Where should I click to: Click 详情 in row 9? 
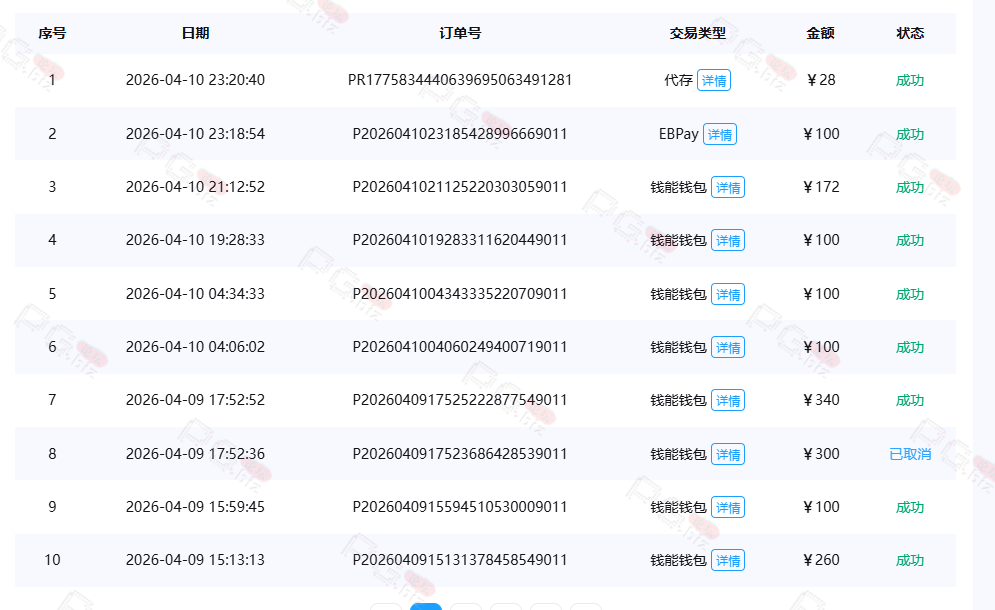tap(727, 507)
